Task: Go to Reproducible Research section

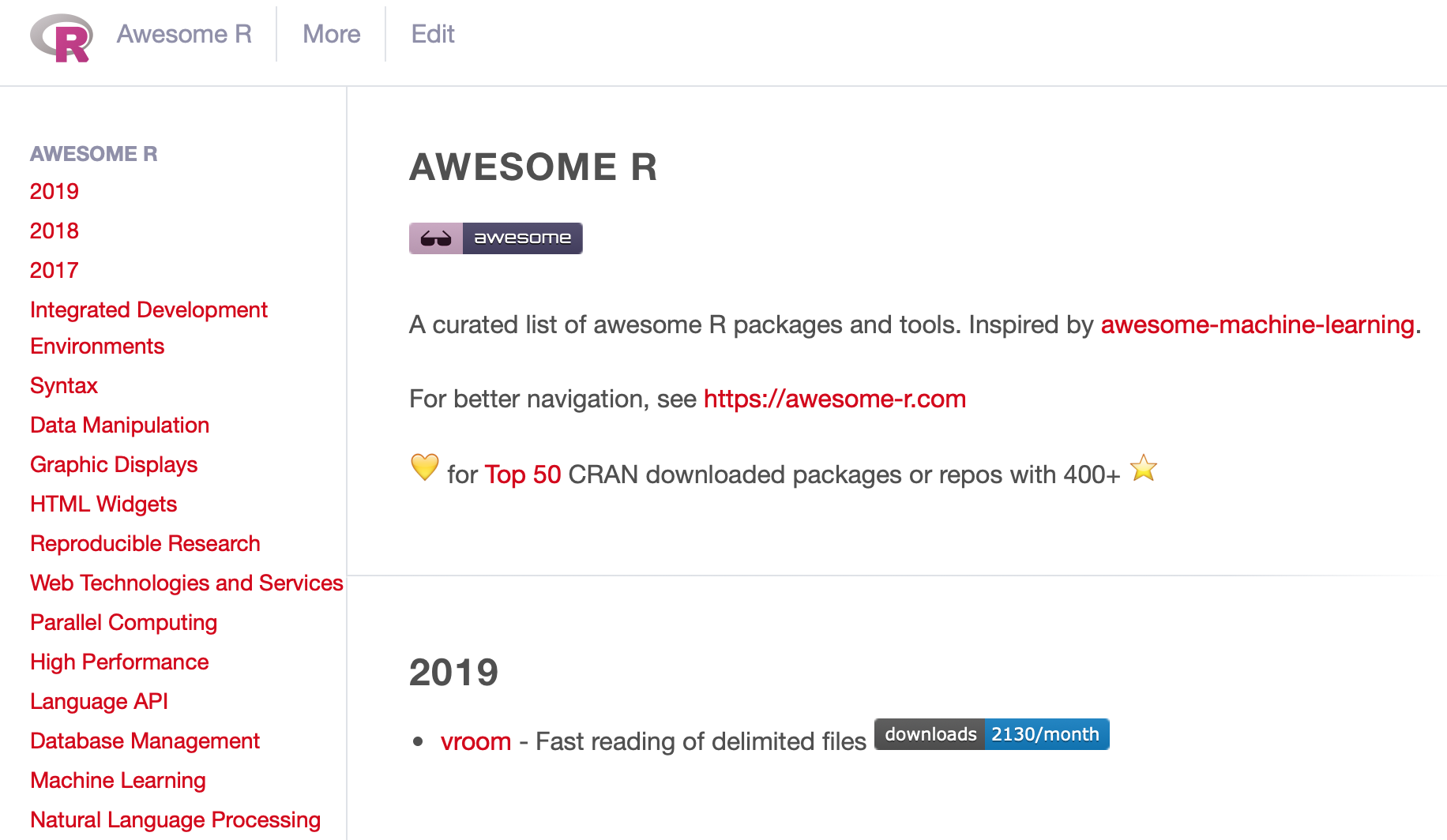Action: click(x=145, y=543)
